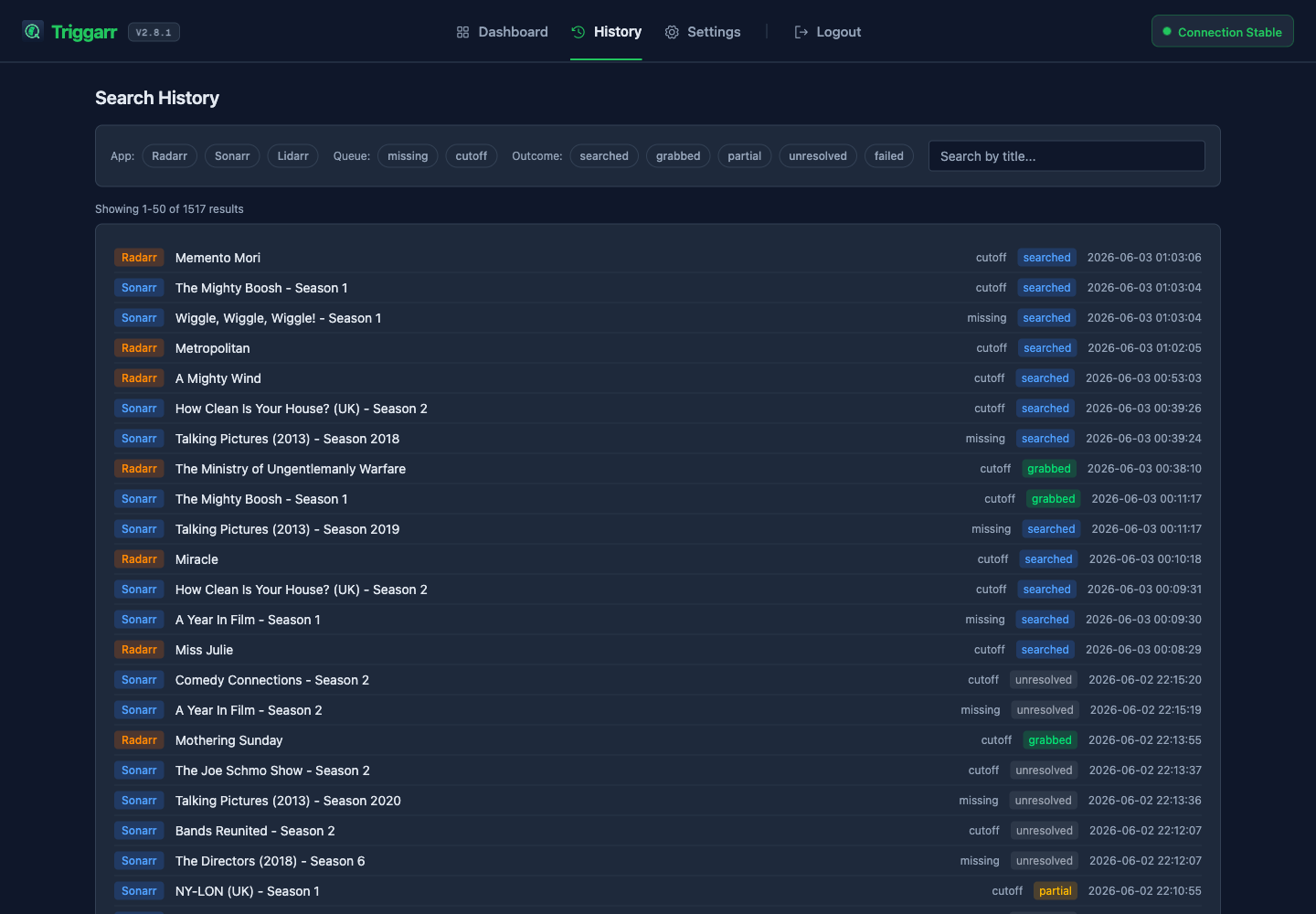The width and height of the screenshot is (1316, 914).
Task: Click the timestamp 2026-06-03 01:03:06
Action: tap(1144, 258)
